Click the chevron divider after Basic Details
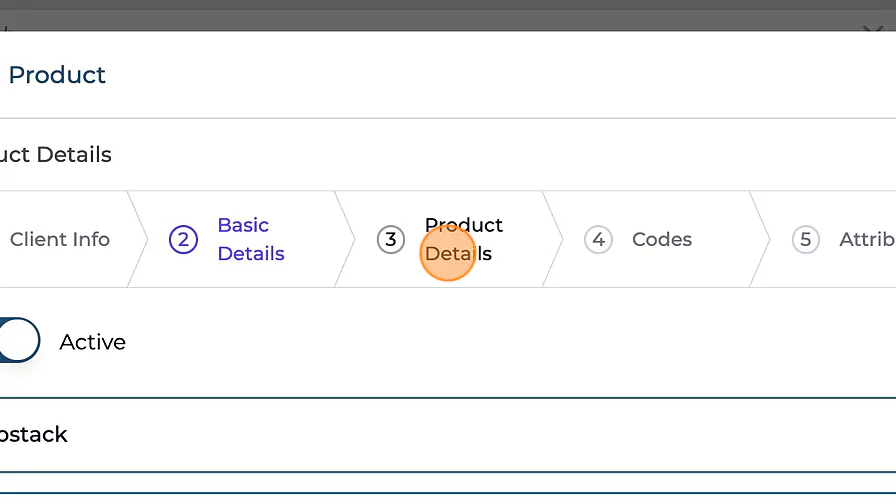Image resolution: width=896 pixels, height=504 pixels. [x=345, y=240]
